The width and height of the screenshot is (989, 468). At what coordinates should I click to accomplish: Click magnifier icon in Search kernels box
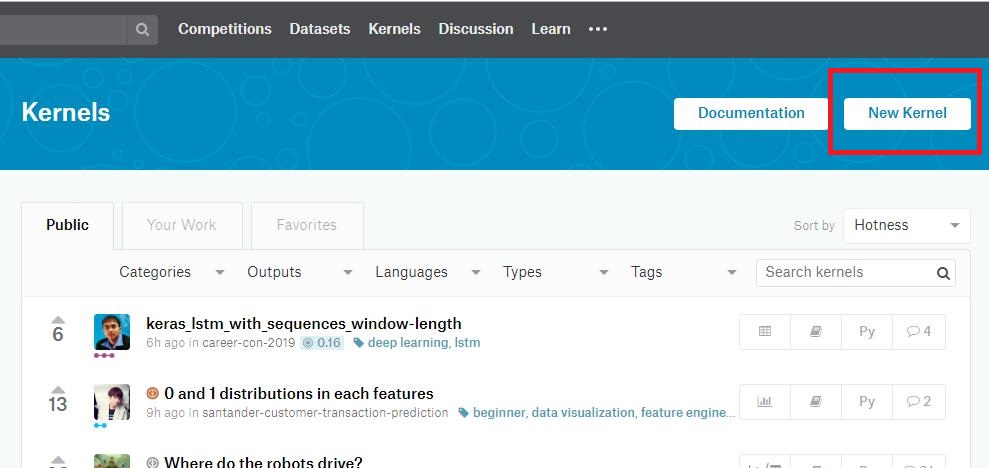tap(943, 273)
